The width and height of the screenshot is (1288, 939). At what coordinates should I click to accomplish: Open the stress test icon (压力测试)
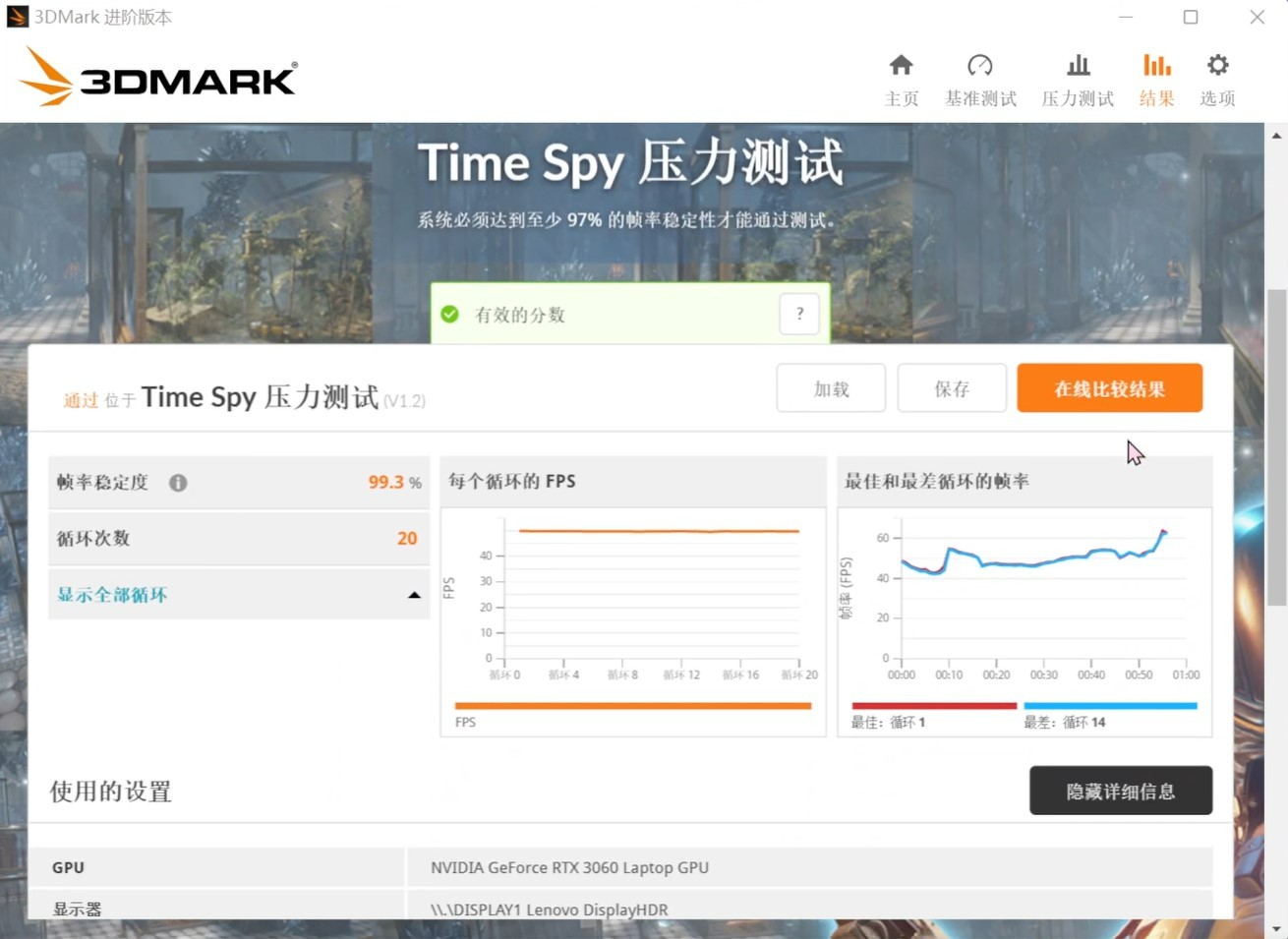(x=1079, y=66)
